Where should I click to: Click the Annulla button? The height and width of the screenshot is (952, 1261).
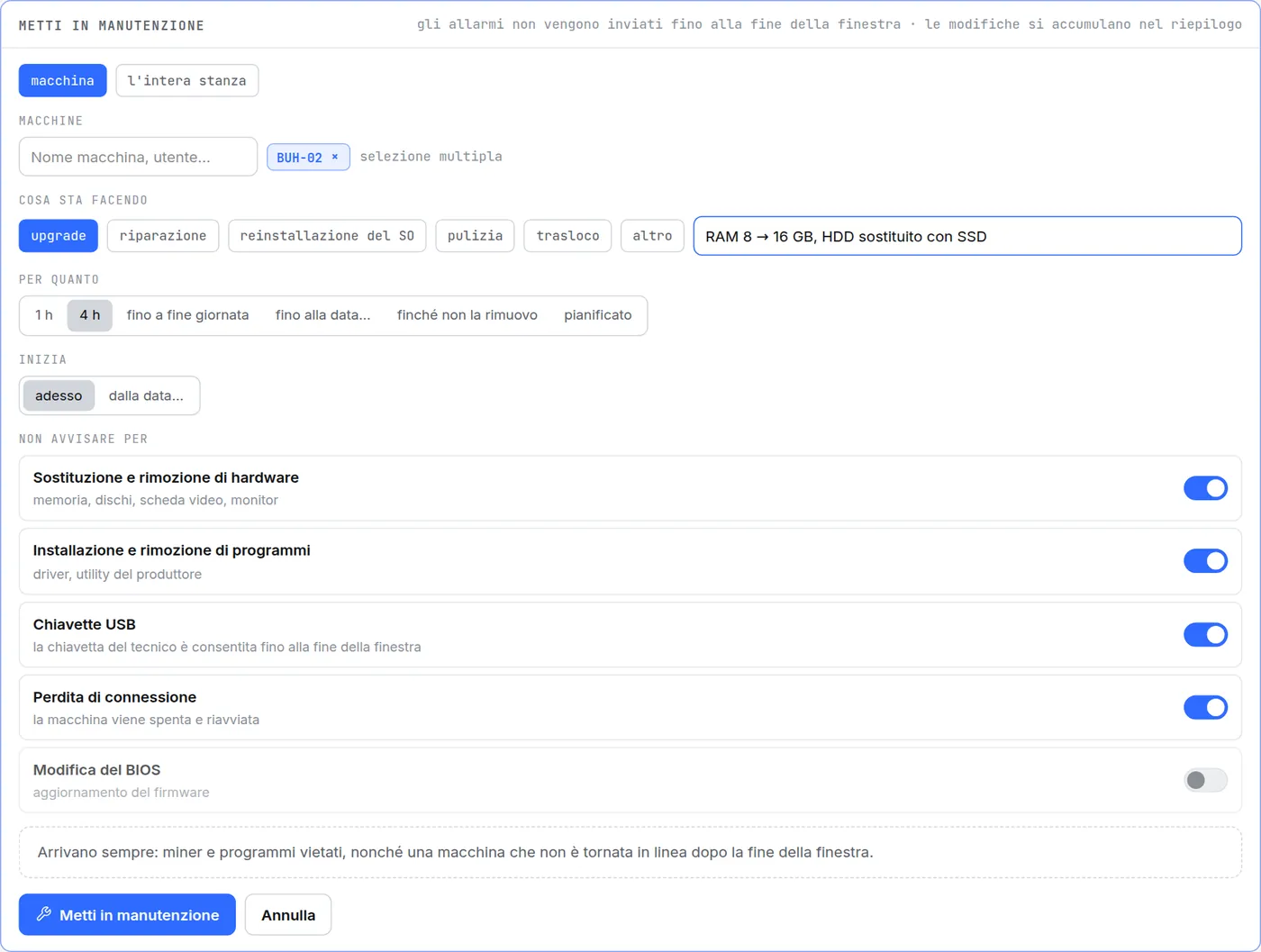(288, 914)
